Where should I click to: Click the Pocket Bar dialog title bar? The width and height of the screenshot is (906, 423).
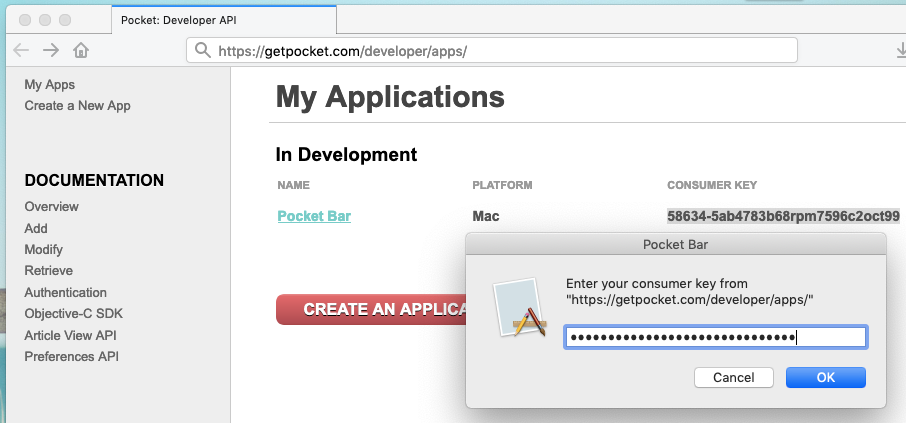click(675, 244)
